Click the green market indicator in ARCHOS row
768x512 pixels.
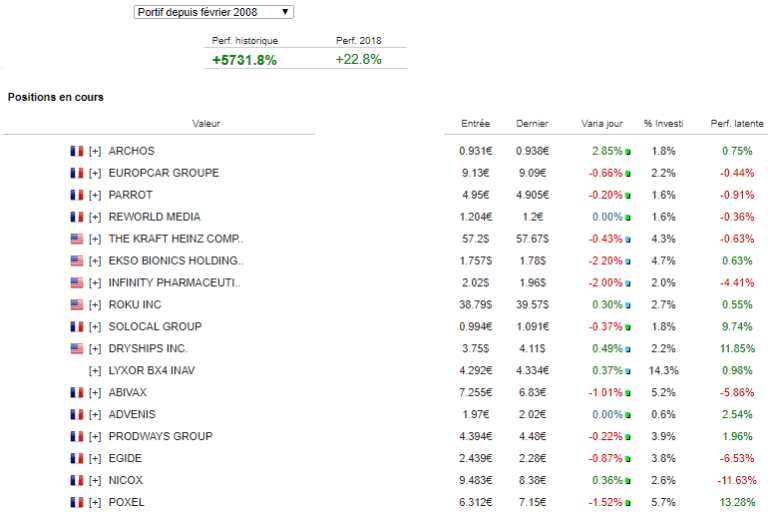[628, 152]
